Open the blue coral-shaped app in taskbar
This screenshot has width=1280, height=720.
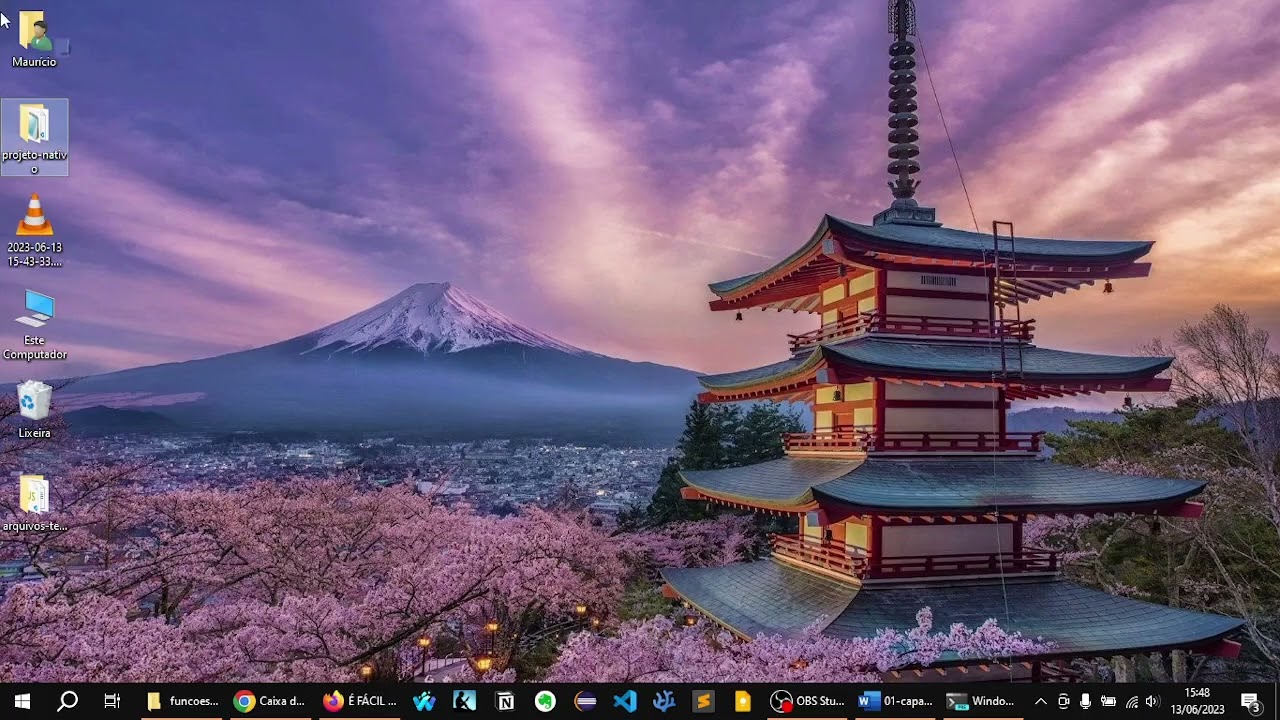pos(664,701)
